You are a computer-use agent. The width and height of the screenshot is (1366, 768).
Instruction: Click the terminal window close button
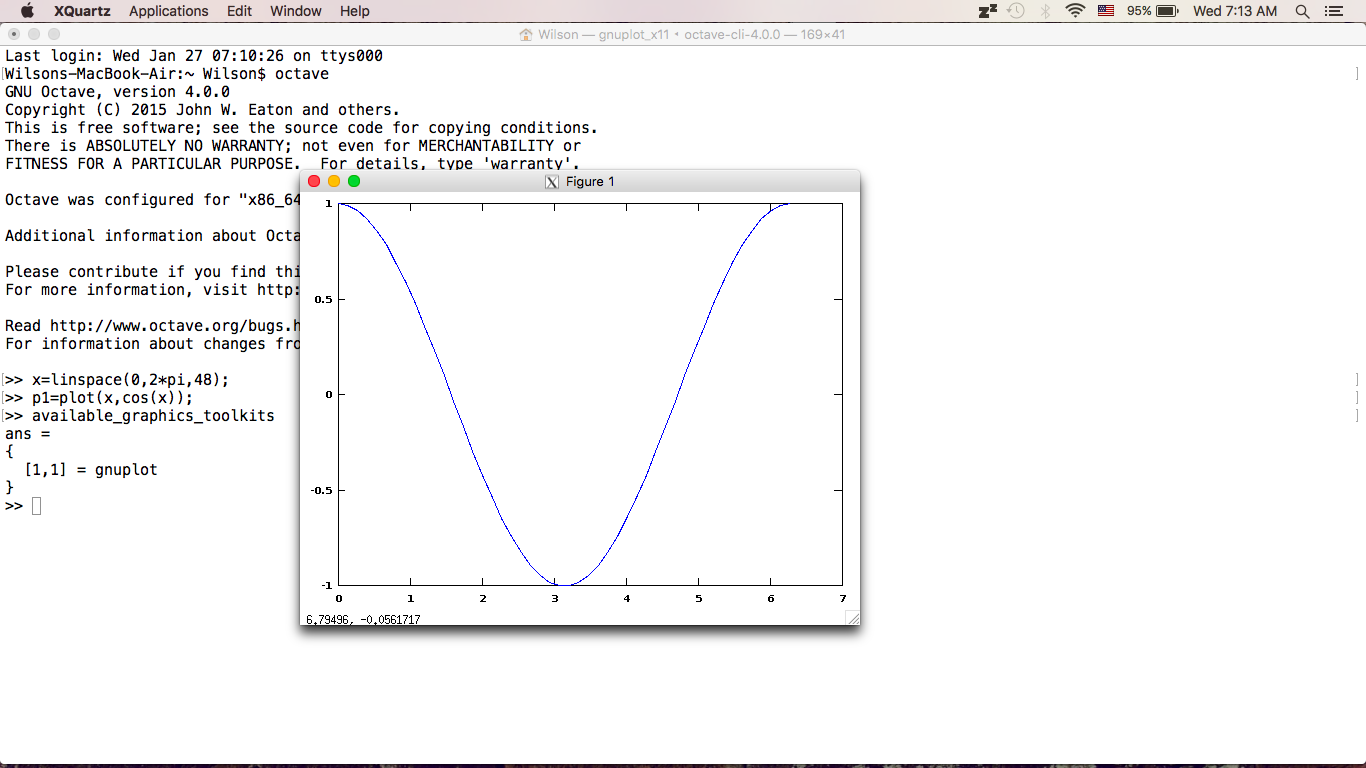tap(14, 34)
